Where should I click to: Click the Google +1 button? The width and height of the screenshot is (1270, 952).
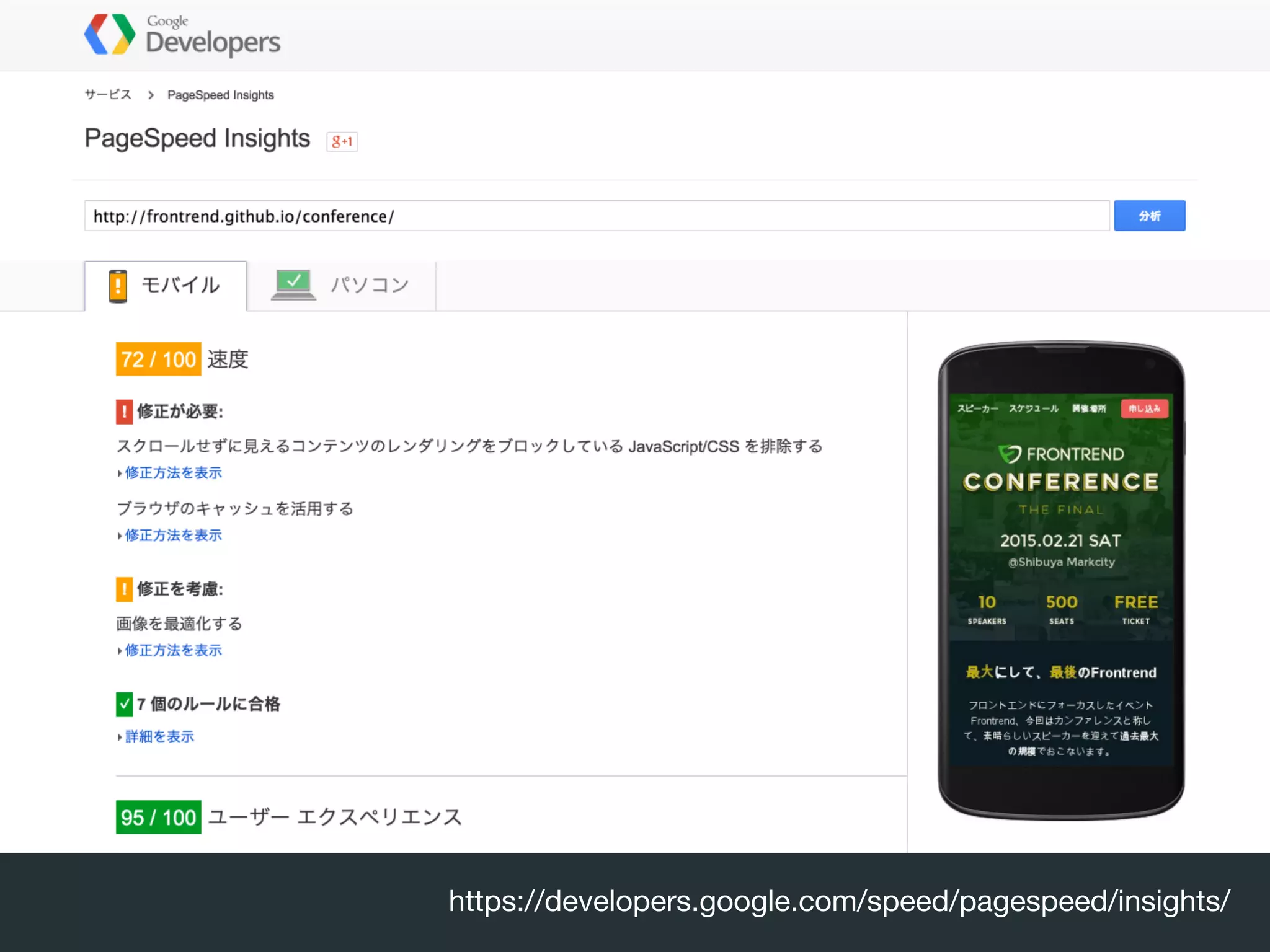point(342,141)
